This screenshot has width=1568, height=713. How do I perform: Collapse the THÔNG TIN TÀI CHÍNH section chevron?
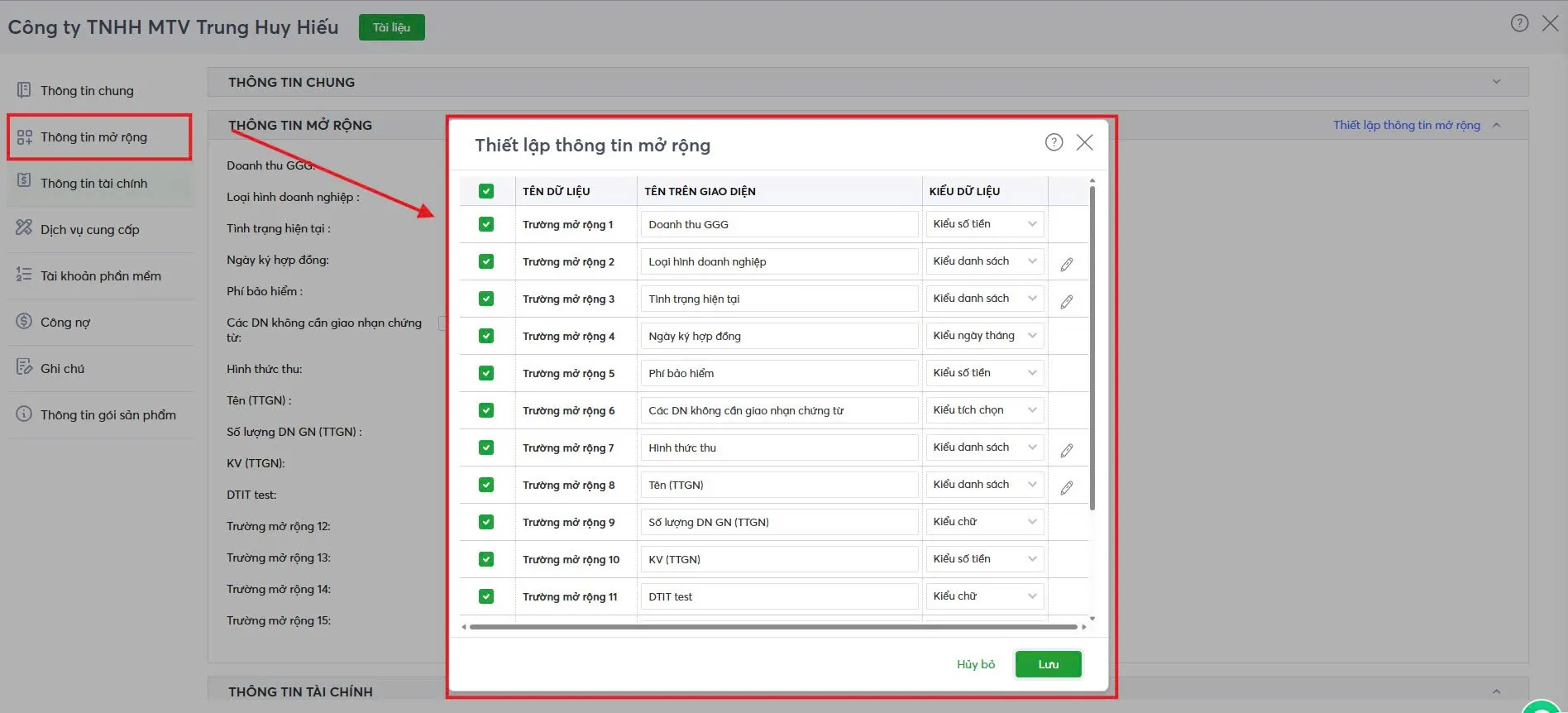(x=1496, y=691)
